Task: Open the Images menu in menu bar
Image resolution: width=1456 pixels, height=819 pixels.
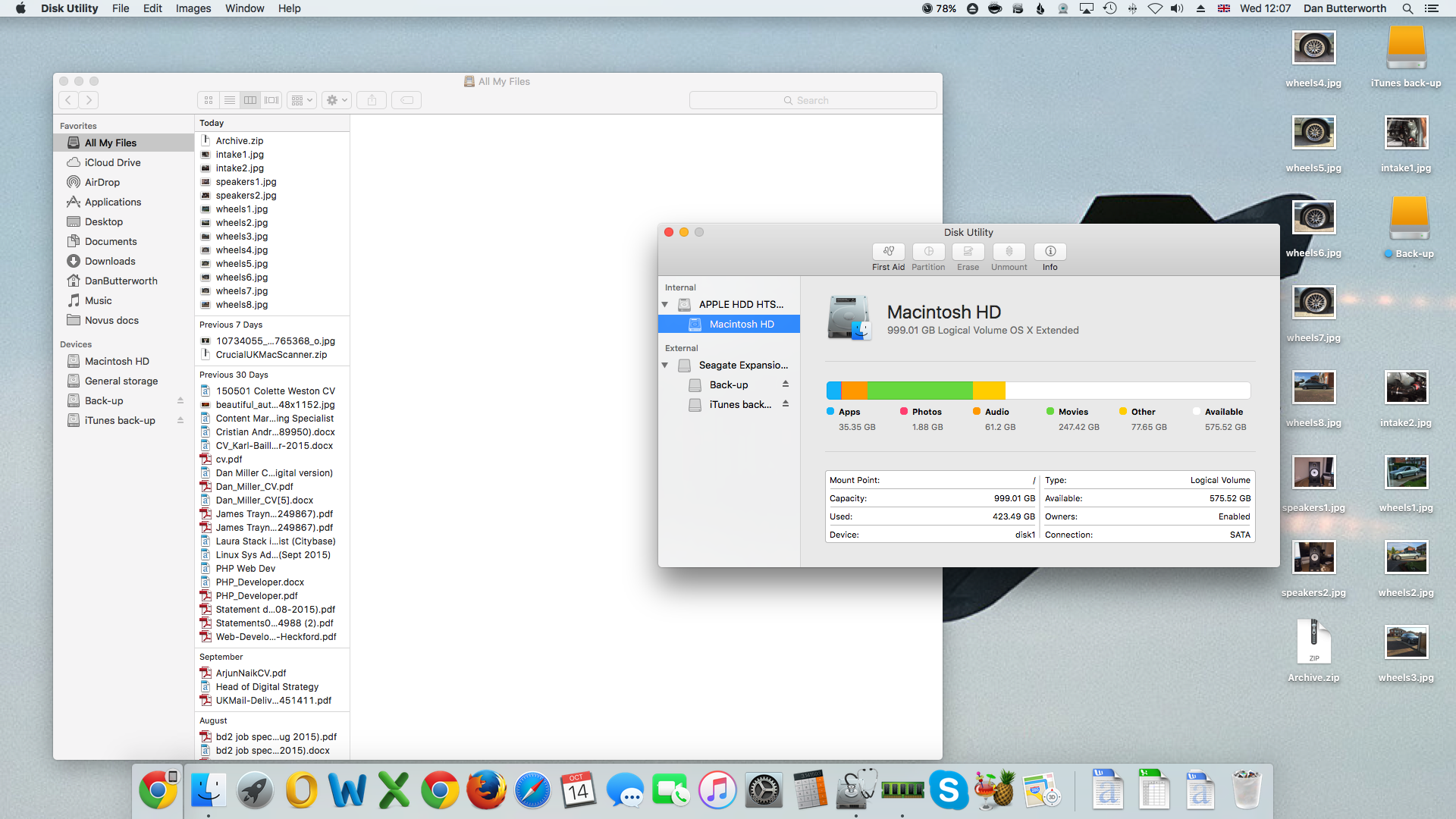Action: (x=193, y=8)
